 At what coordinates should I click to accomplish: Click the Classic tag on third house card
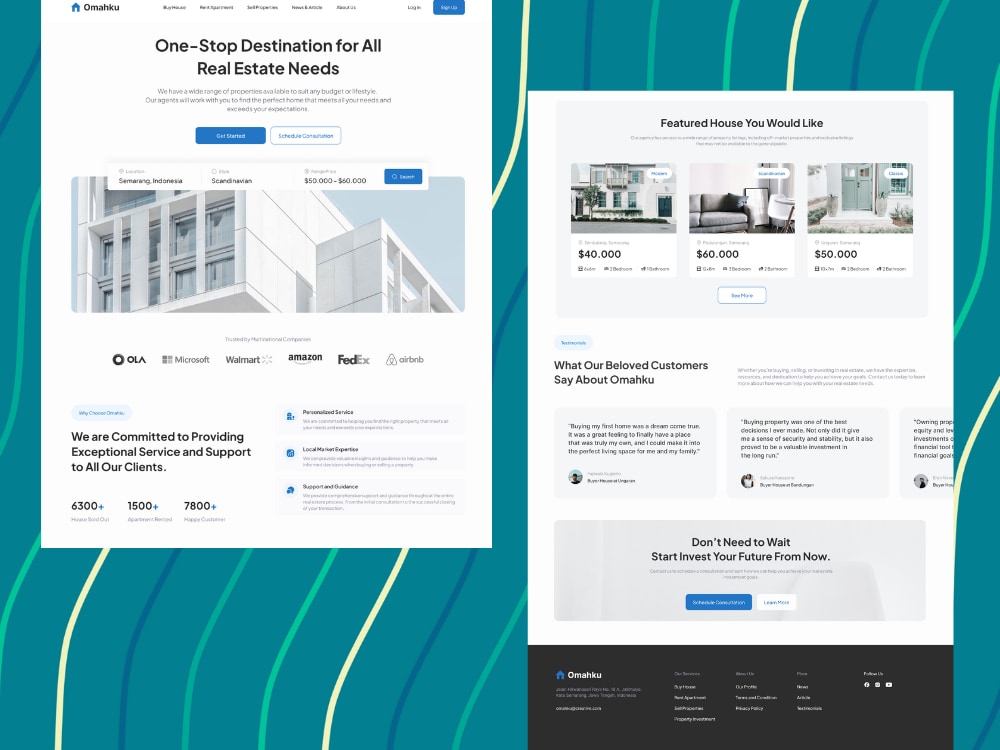pyautogui.click(x=896, y=173)
